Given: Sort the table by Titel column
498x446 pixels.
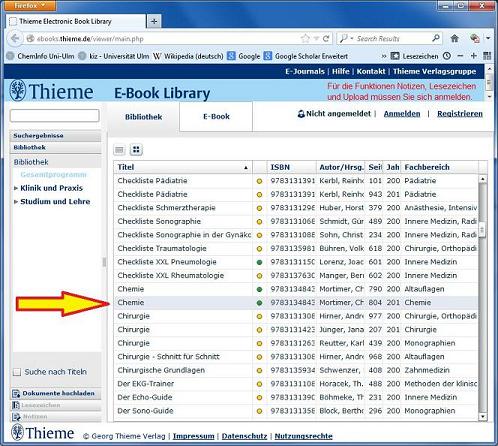Looking at the screenshot, I should point(183,167).
